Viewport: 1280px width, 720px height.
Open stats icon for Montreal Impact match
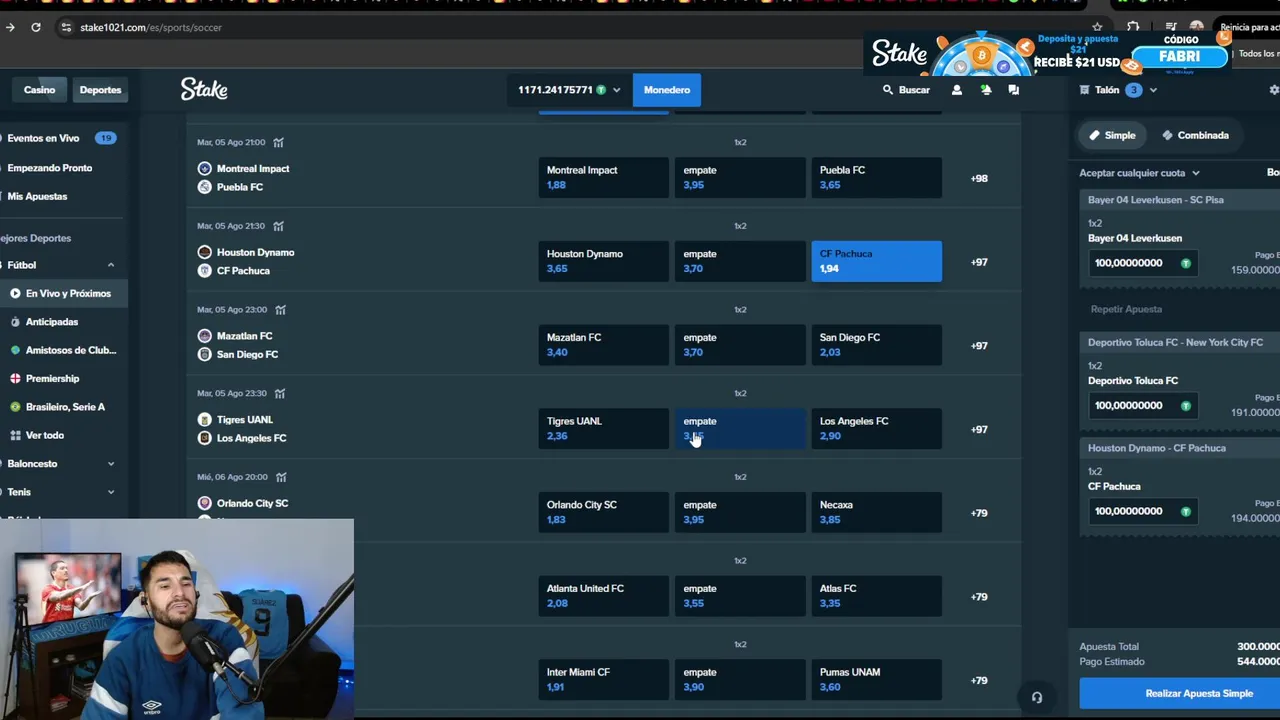(279, 142)
